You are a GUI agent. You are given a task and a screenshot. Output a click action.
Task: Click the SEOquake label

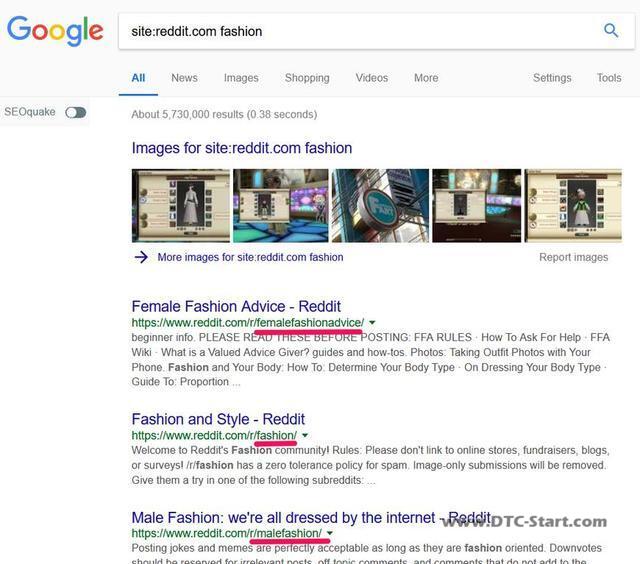pyautogui.click(x=30, y=112)
